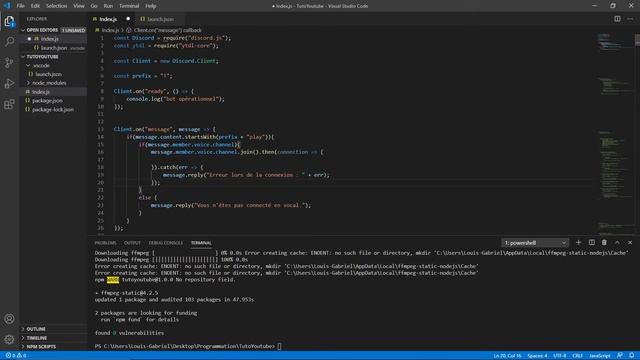Open the Go menu

coord(94,6)
